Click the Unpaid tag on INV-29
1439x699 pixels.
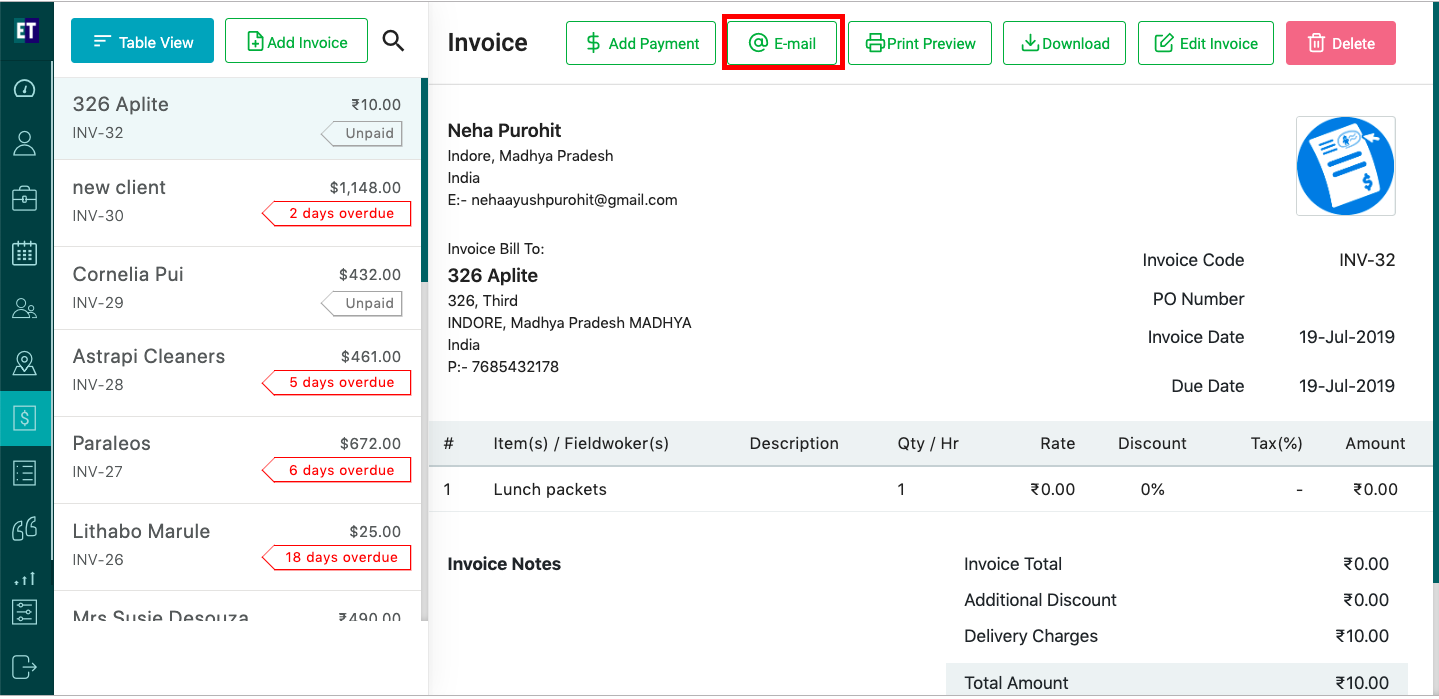[362, 303]
